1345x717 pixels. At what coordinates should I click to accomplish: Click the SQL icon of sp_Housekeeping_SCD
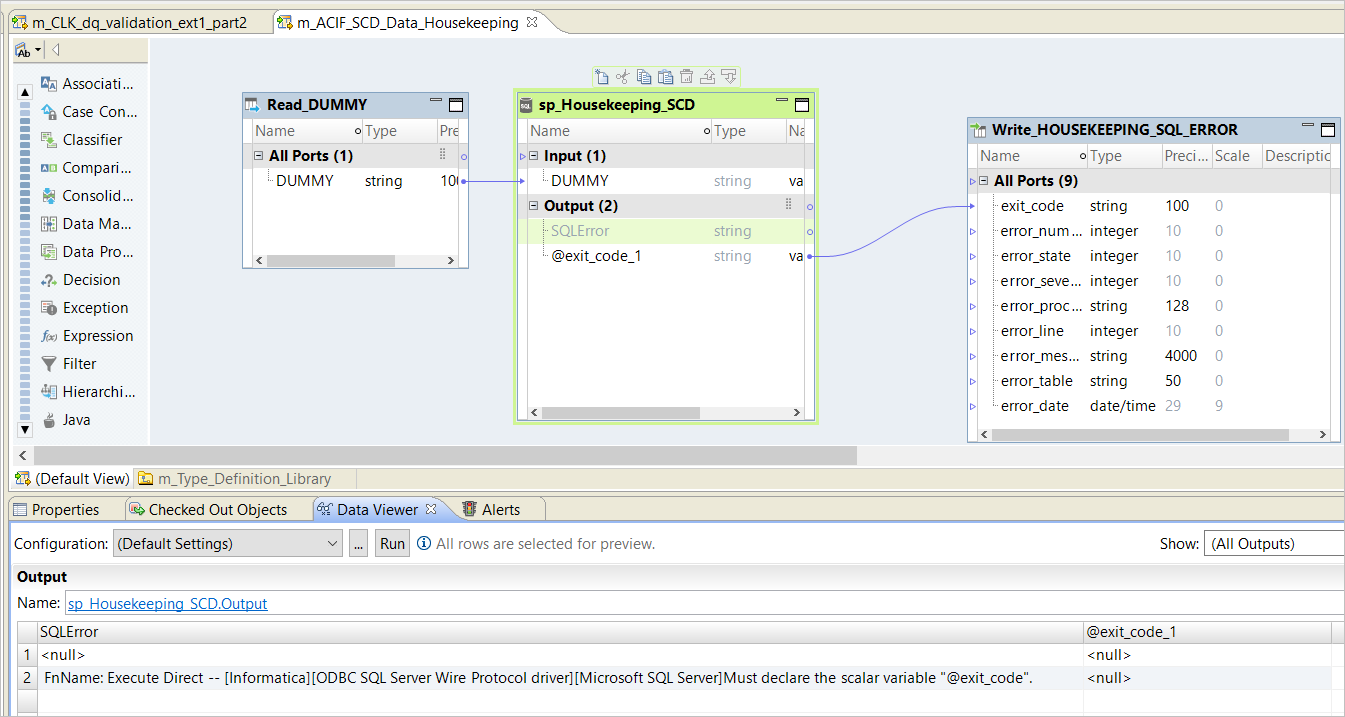tap(526, 105)
